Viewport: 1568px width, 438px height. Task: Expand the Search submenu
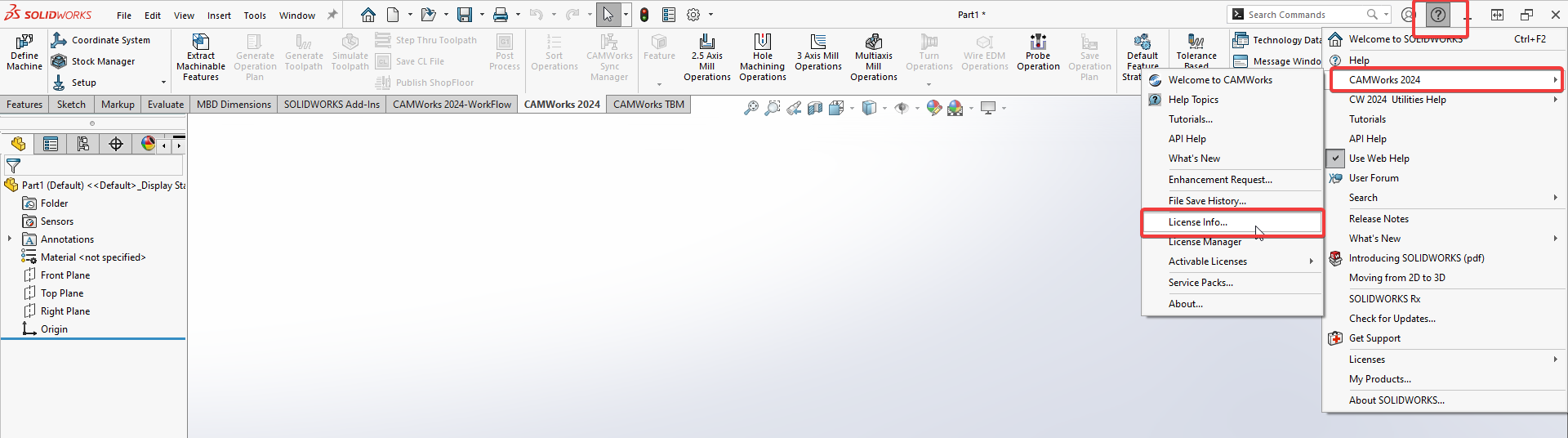click(x=1555, y=198)
